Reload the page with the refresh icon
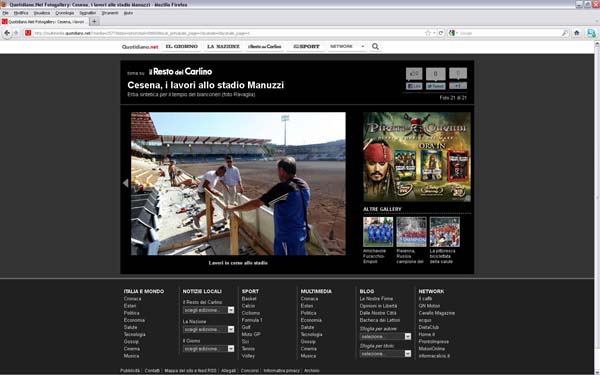The image size is (600, 375). tap(441, 33)
